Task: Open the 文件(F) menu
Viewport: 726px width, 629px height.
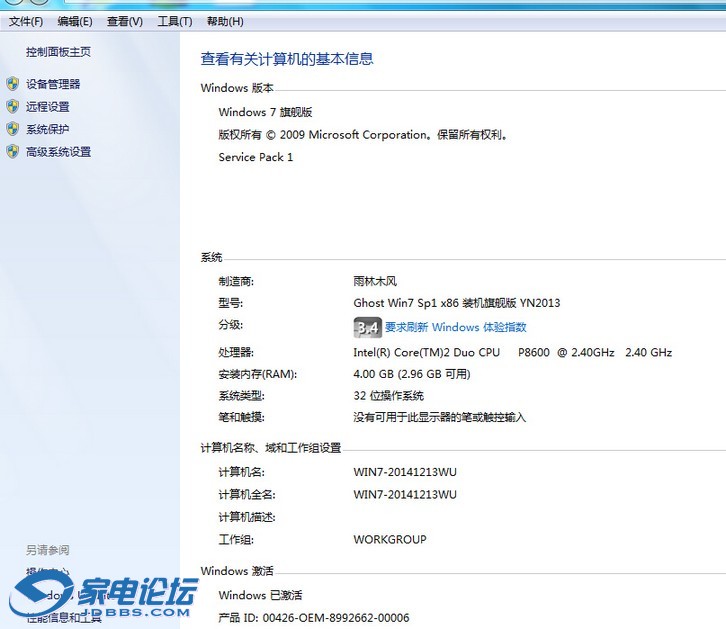Action: tap(25, 21)
